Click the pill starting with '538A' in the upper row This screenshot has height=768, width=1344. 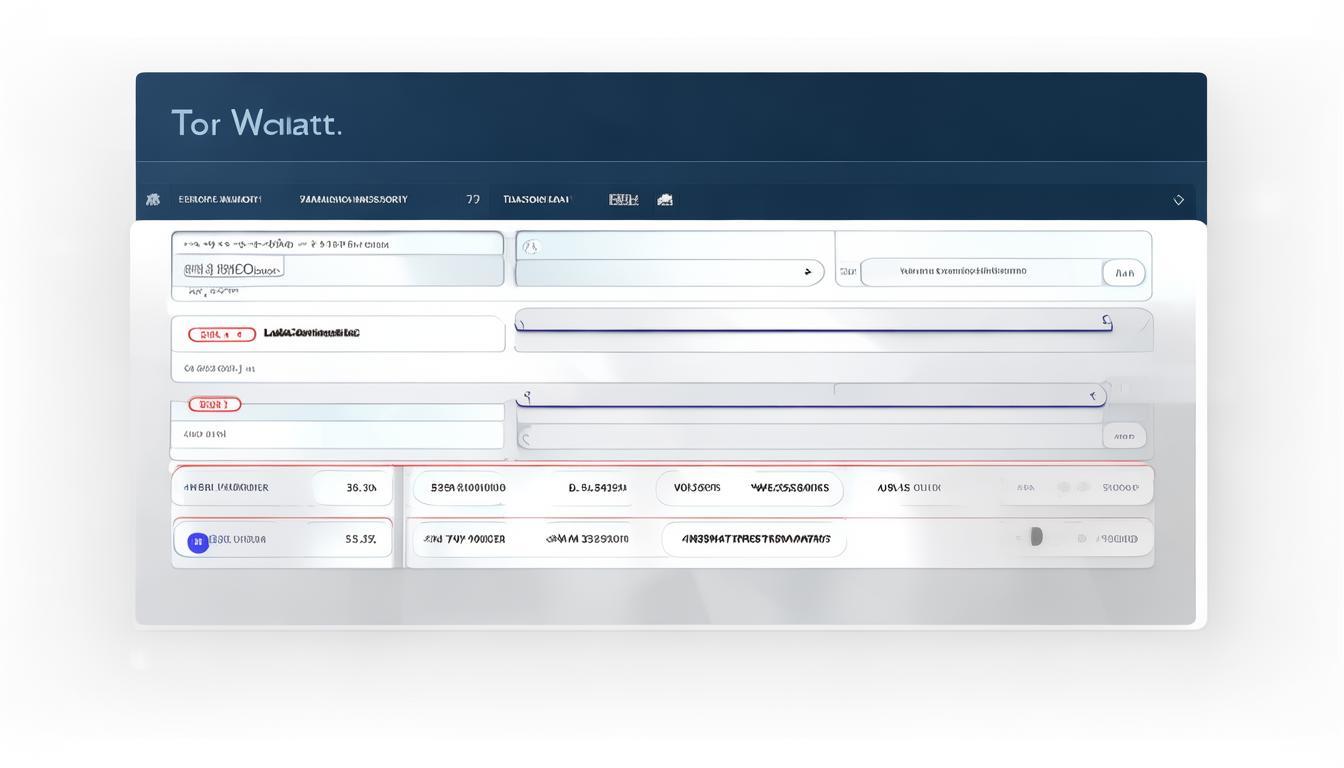pyautogui.click(x=462, y=488)
